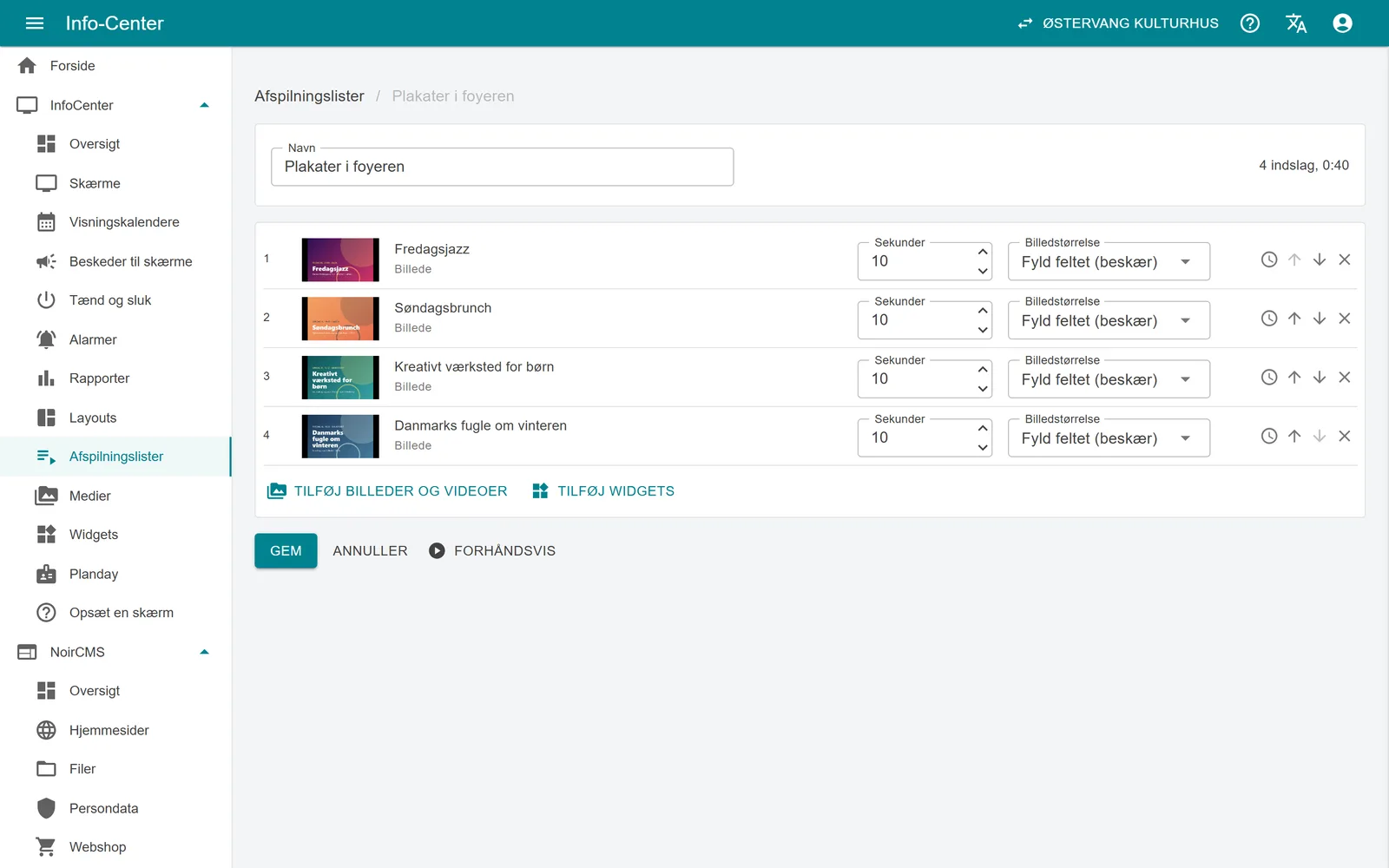Open the language translate icon
The image size is (1389, 868).
[1296, 23]
